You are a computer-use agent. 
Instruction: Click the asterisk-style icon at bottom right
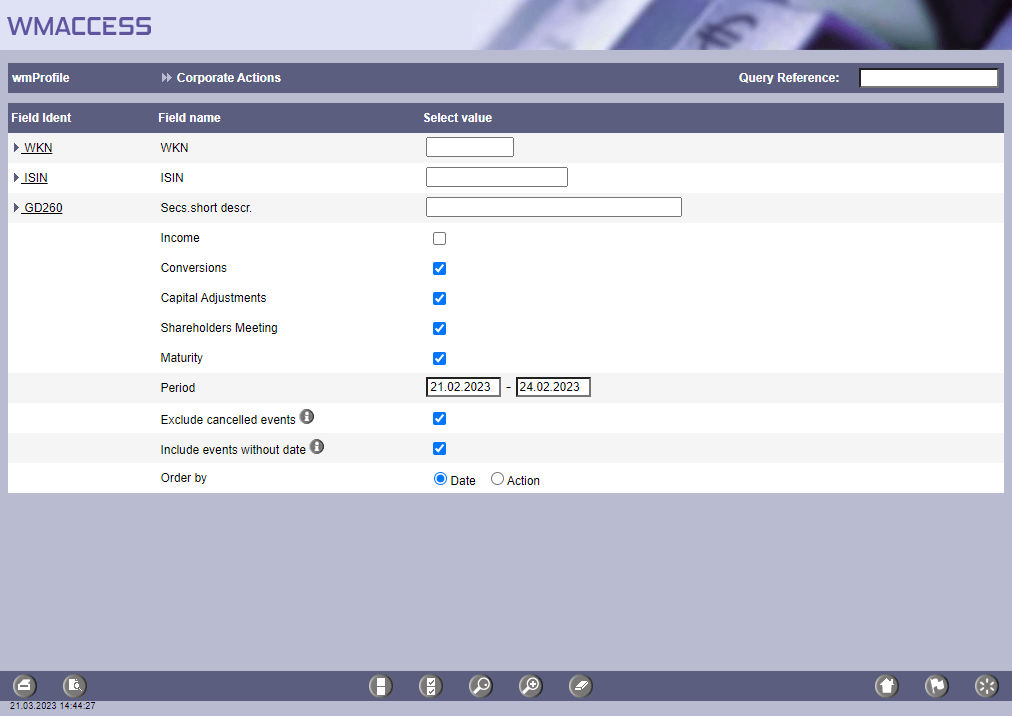[x=986, y=686]
